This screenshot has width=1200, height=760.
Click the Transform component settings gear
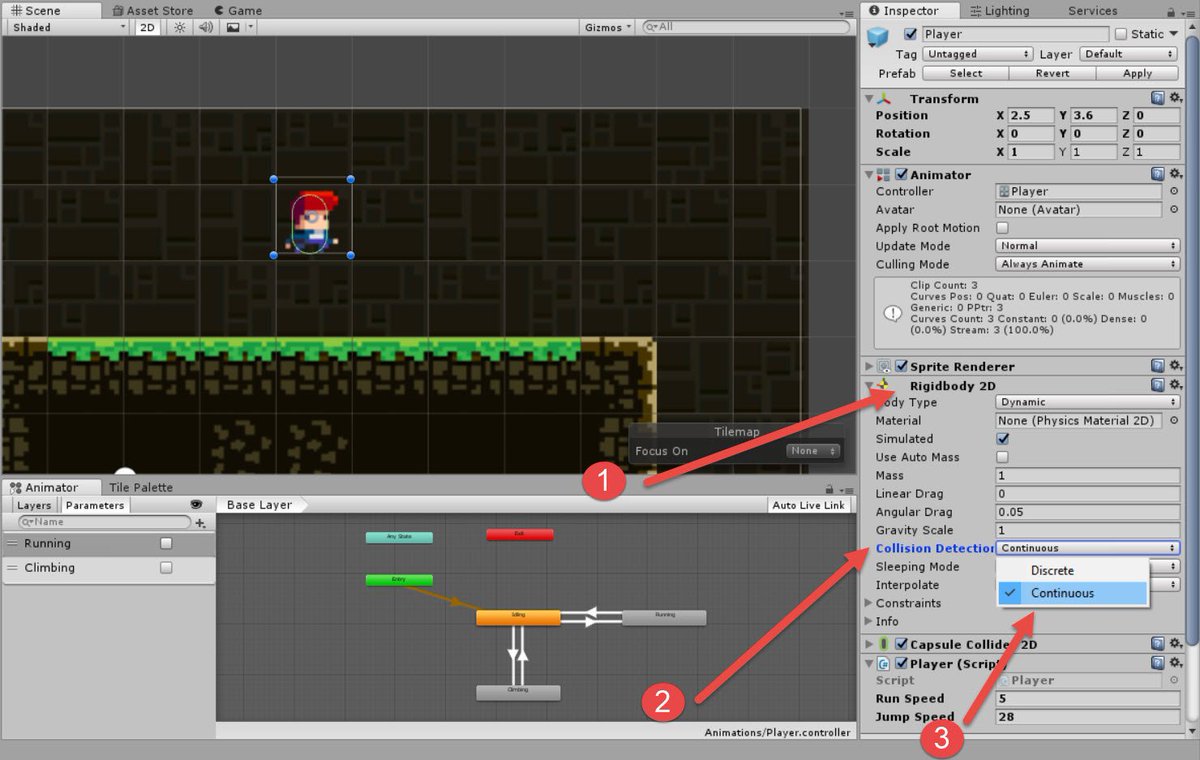(1176, 98)
